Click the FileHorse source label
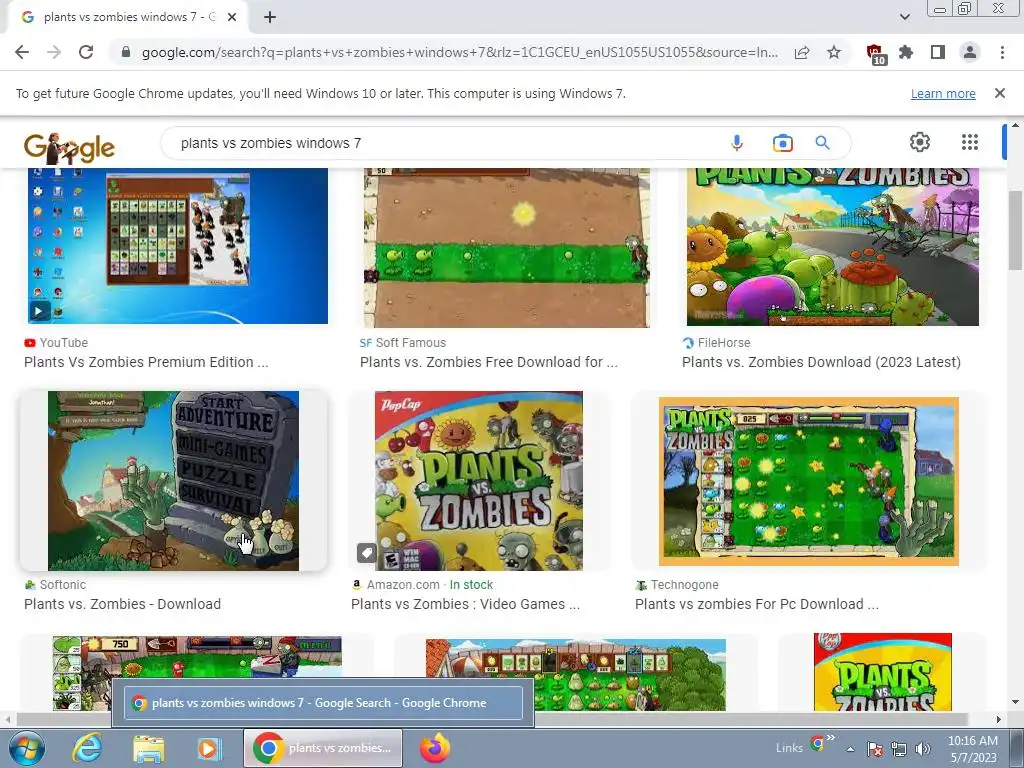 click(x=724, y=342)
